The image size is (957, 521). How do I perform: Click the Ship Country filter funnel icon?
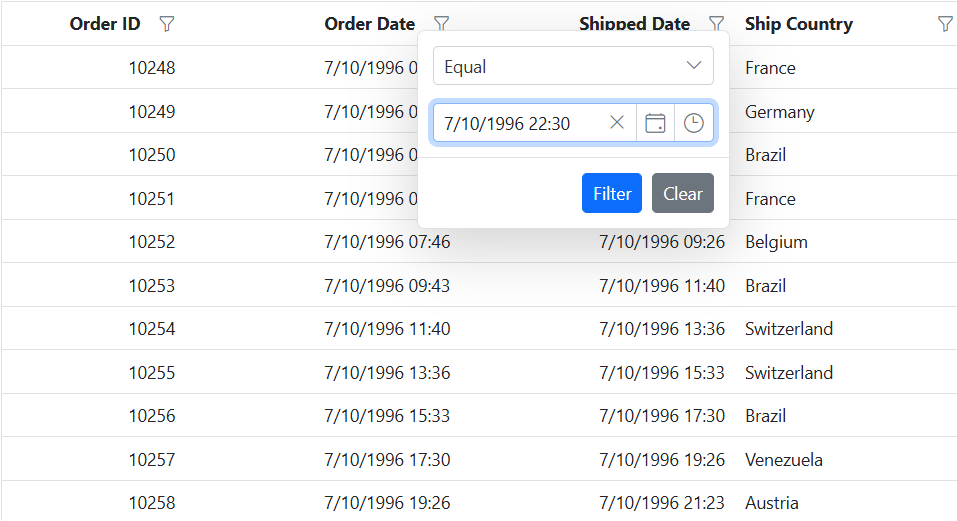tap(945, 24)
